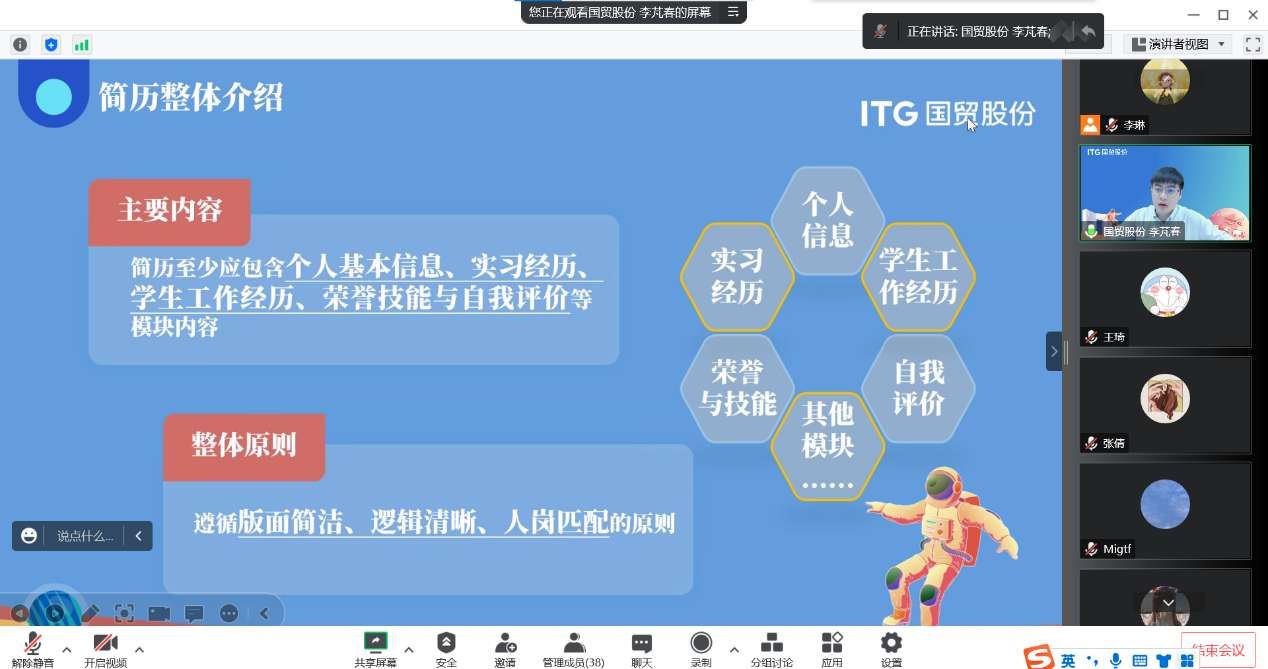Screen dimensions: 1268x669
Task: Expand share options arrow next to 共享屏幕
Action: [x=408, y=649]
